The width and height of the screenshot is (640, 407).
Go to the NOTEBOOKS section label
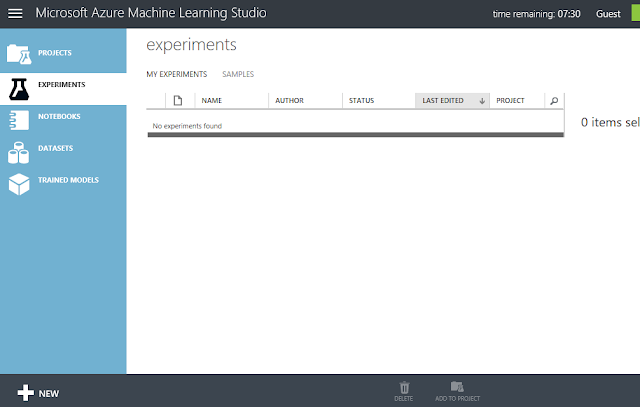click(59, 116)
